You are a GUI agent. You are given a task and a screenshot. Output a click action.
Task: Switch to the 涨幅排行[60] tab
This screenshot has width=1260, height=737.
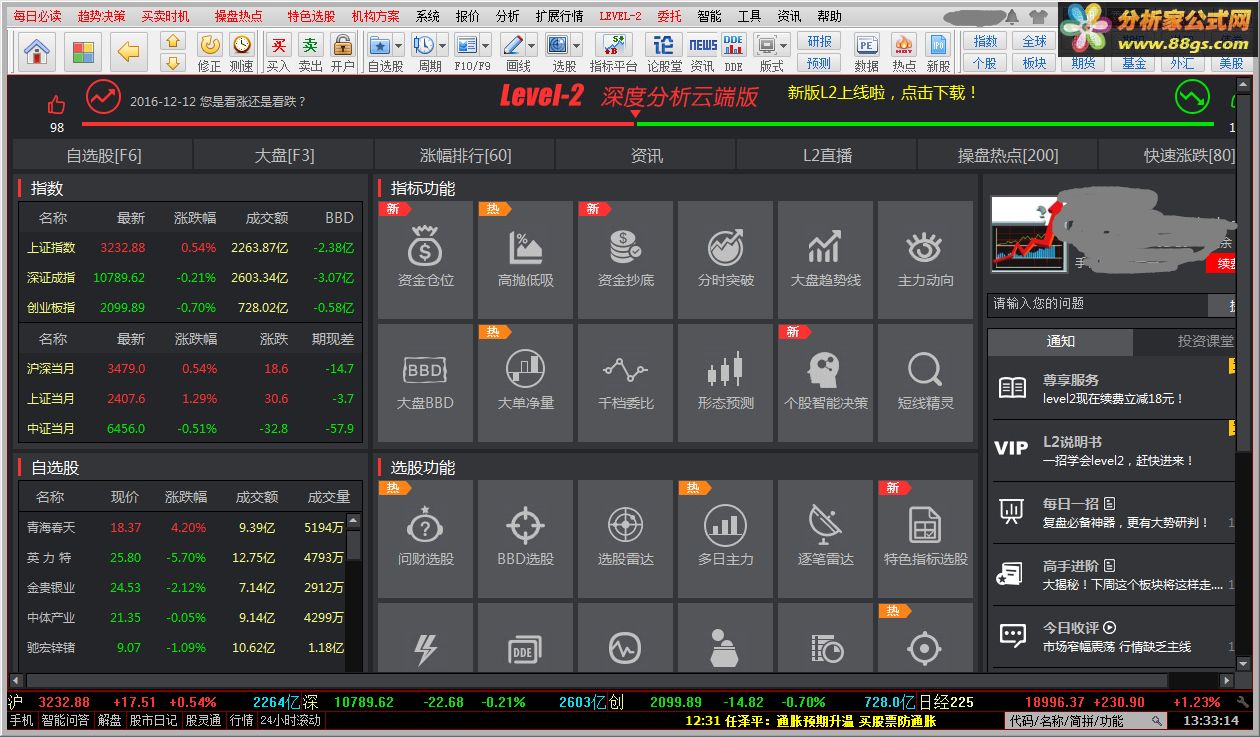(465, 155)
